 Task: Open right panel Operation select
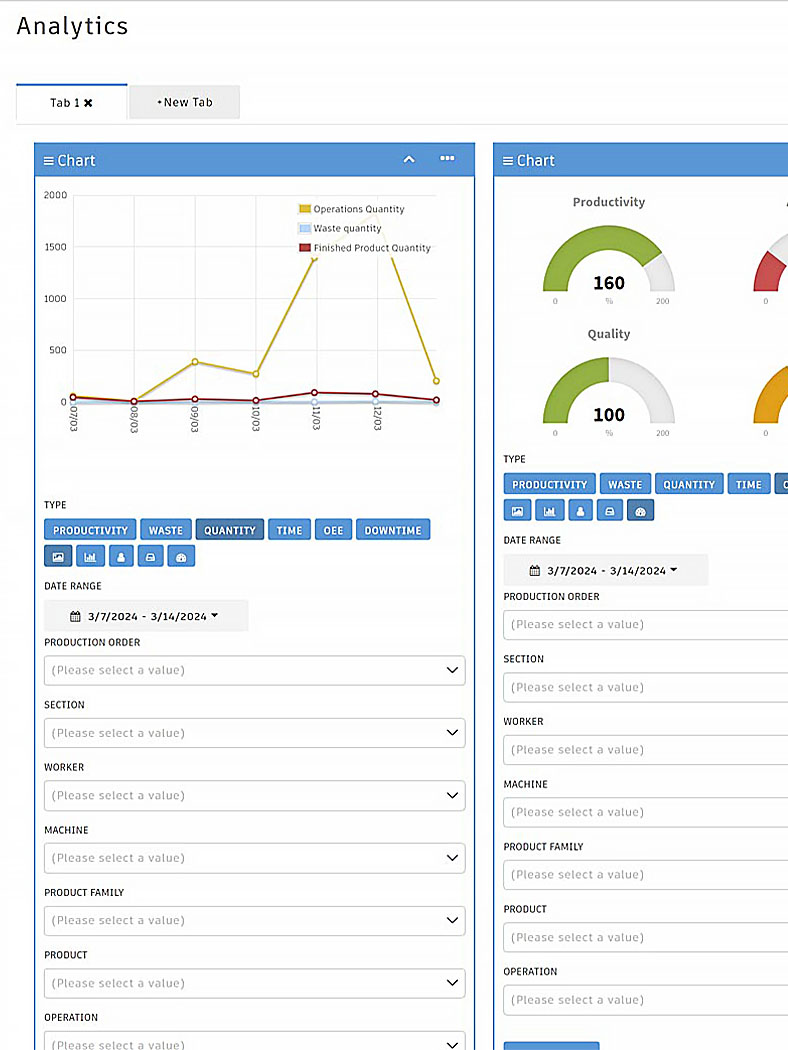pyautogui.click(x=645, y=1000)
